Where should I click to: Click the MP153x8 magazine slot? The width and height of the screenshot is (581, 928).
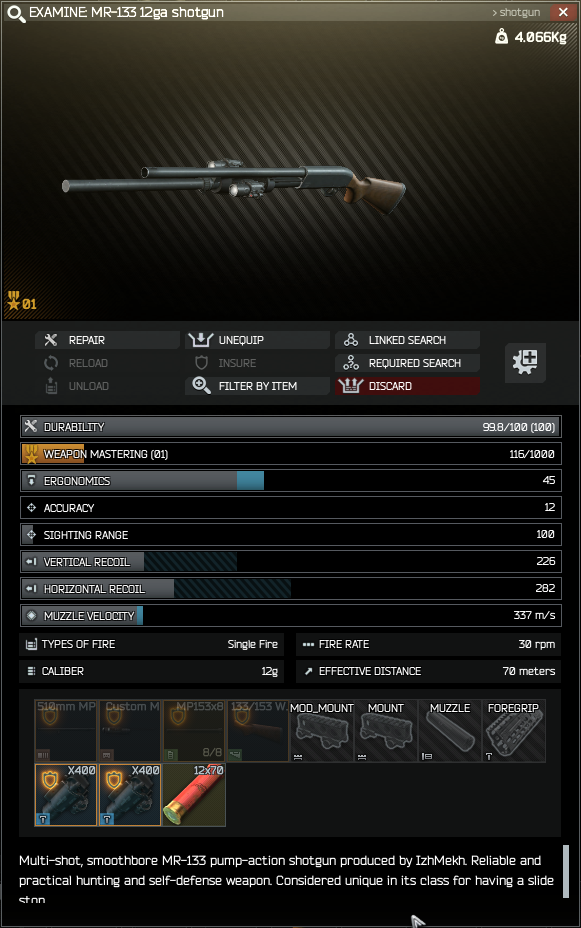click(x=193, y=730)
